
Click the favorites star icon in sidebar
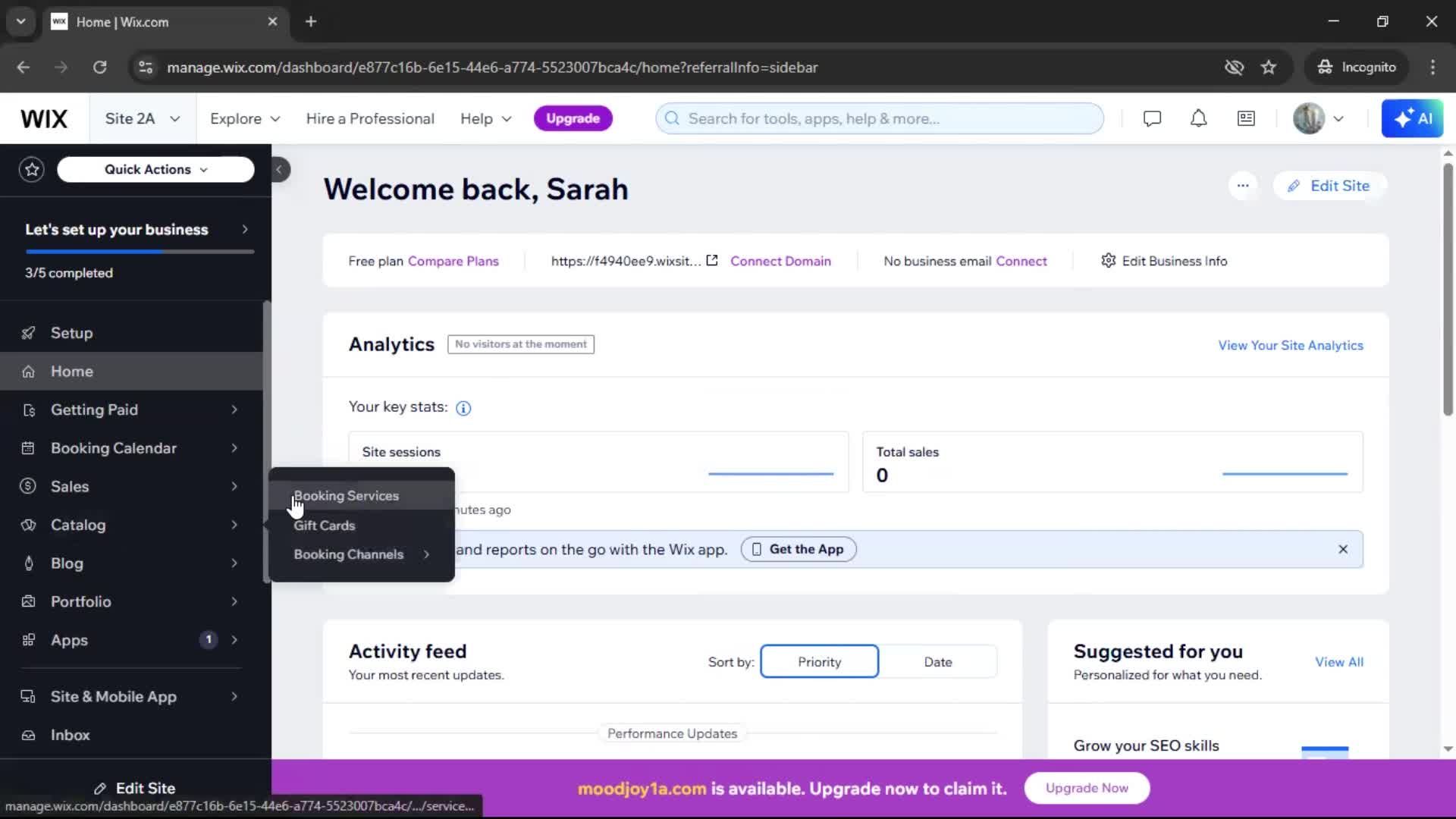[32, 169]
